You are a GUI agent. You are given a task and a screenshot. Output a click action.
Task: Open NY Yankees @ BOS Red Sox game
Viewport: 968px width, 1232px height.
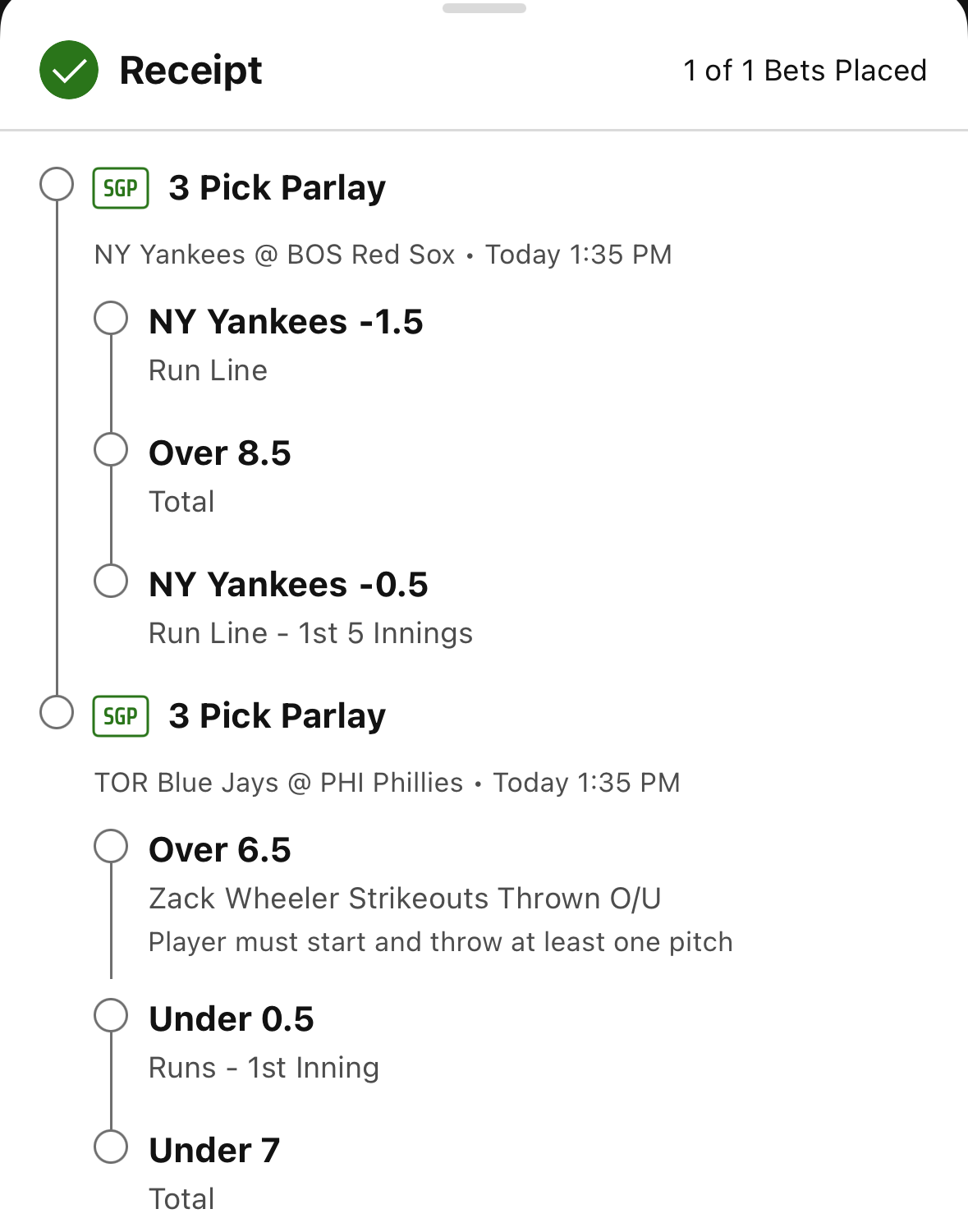point(275,255)
